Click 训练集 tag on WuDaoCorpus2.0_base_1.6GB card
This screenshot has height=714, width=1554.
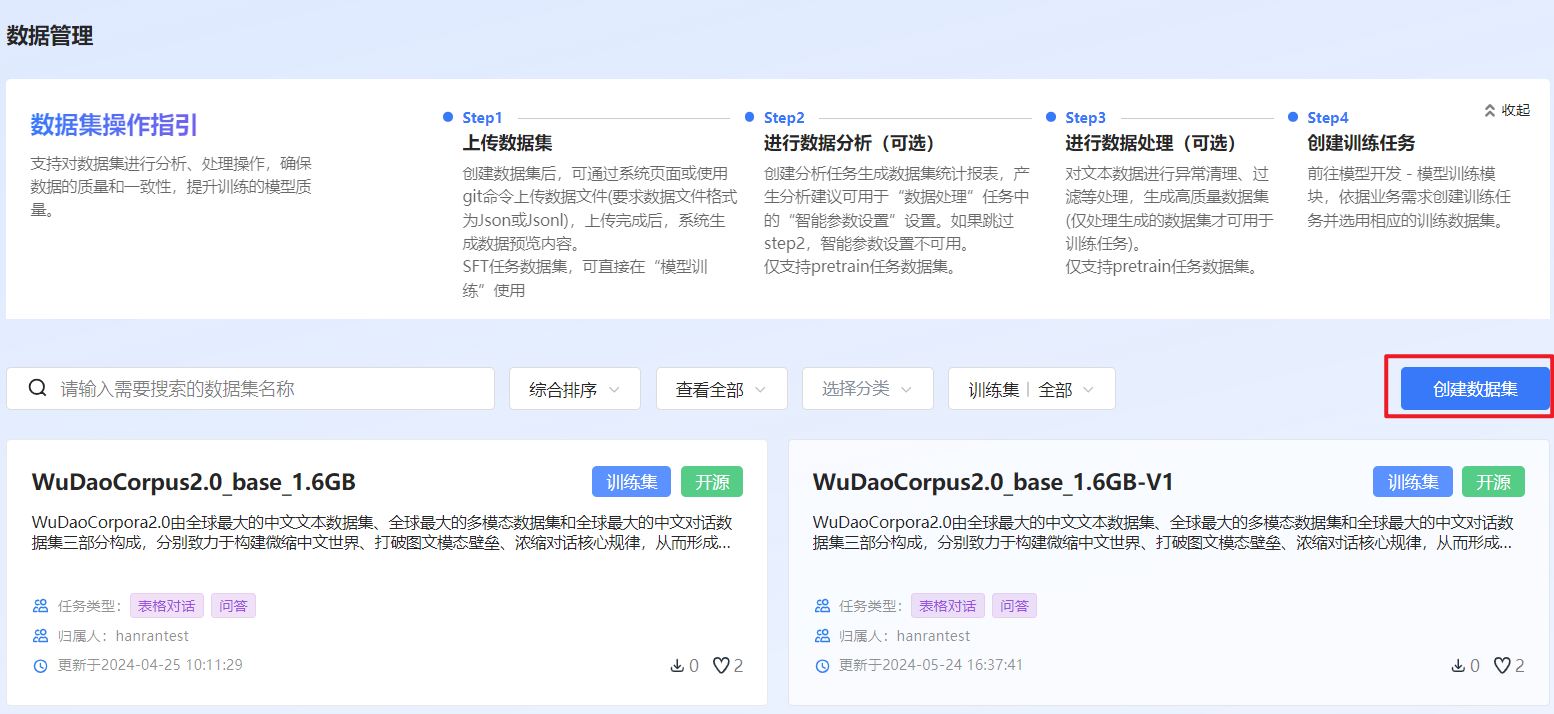click(x=632, y=482)
